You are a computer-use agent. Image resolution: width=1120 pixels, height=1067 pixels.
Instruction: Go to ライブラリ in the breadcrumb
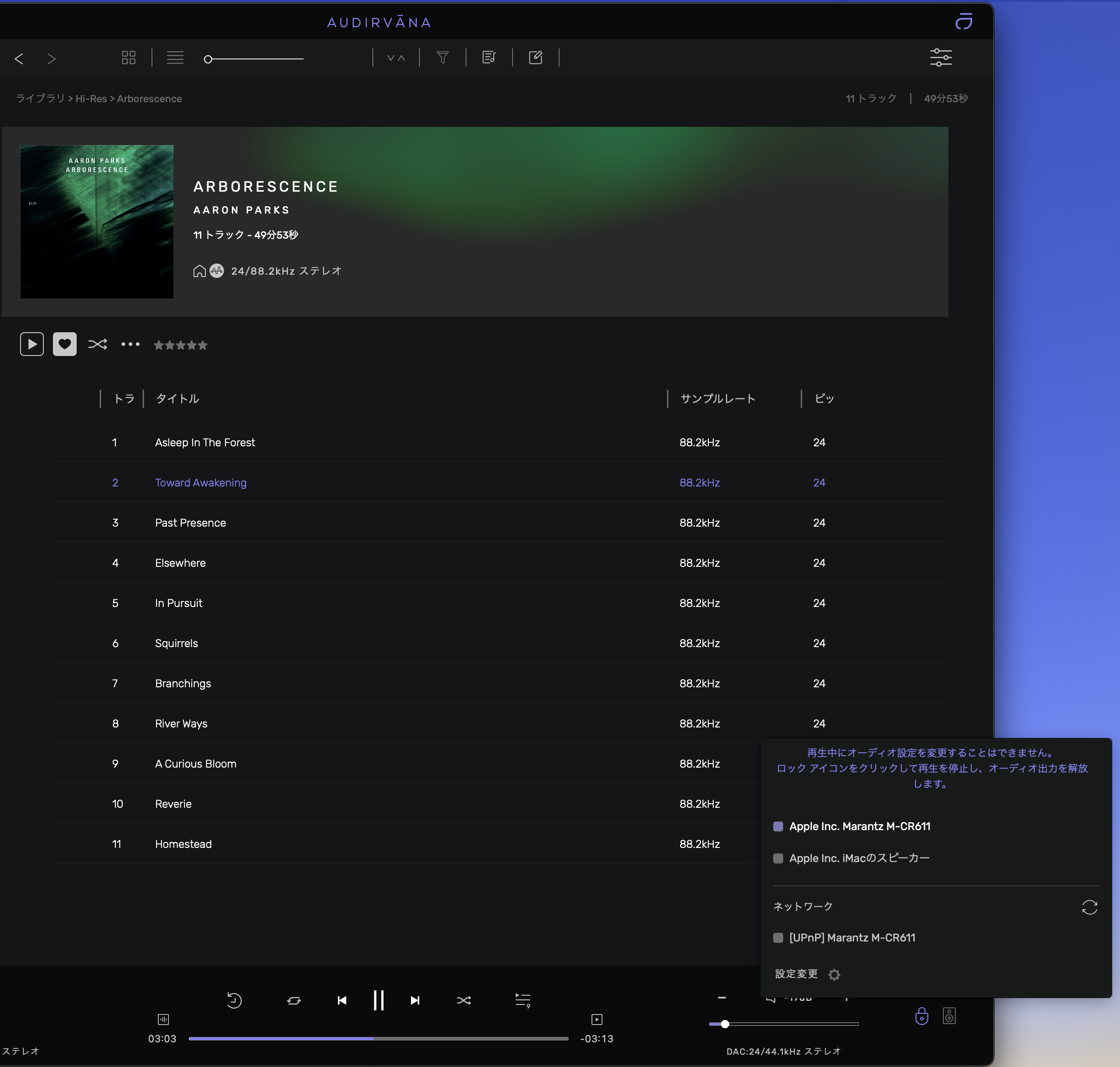pos(40,99)
